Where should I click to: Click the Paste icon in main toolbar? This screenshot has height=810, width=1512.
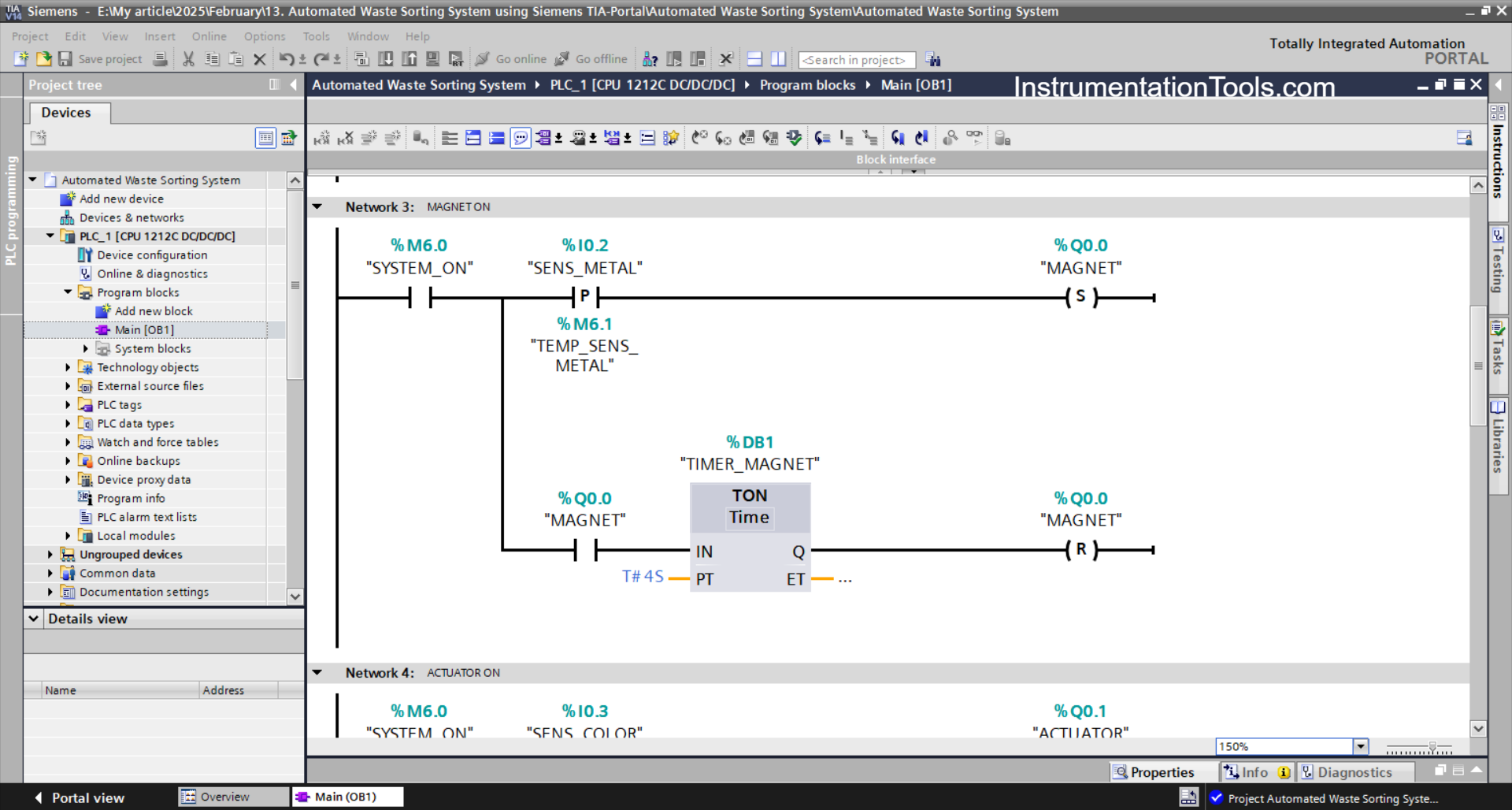click(x=235, y=59)
